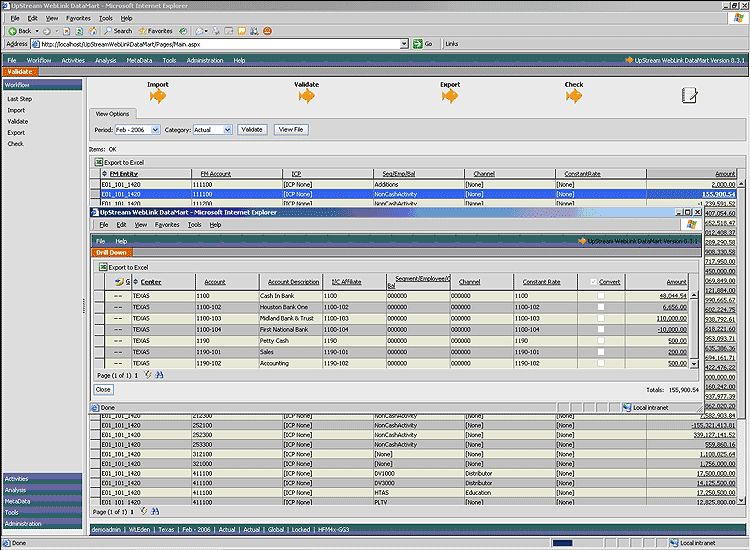Click Drill Down grid scrollbar up arrow
Viewport: 750px width, 550px height.
(x=694, y=295)
